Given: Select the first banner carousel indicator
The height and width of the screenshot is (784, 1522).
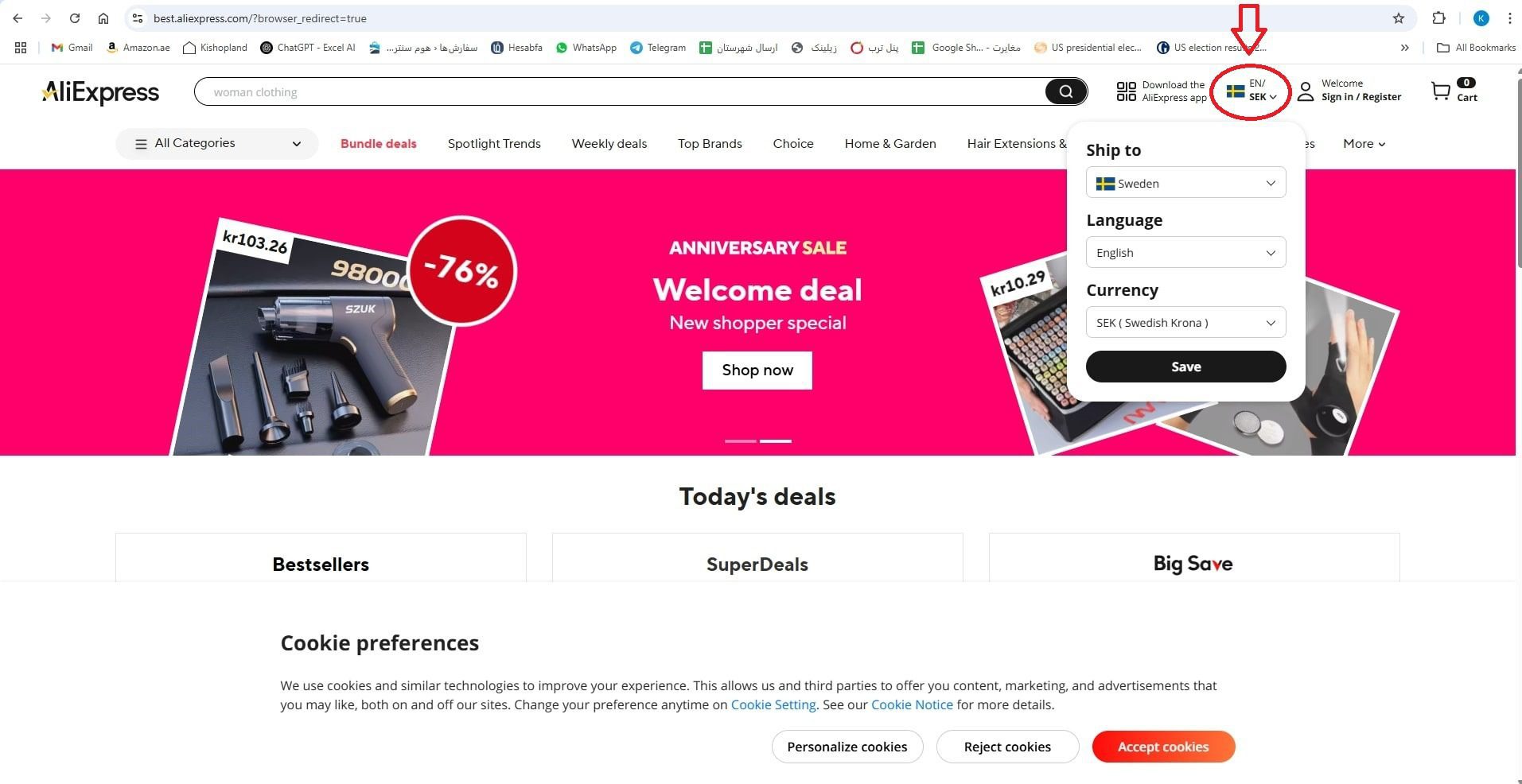Looking at the screenshot, I should [741, 441].
